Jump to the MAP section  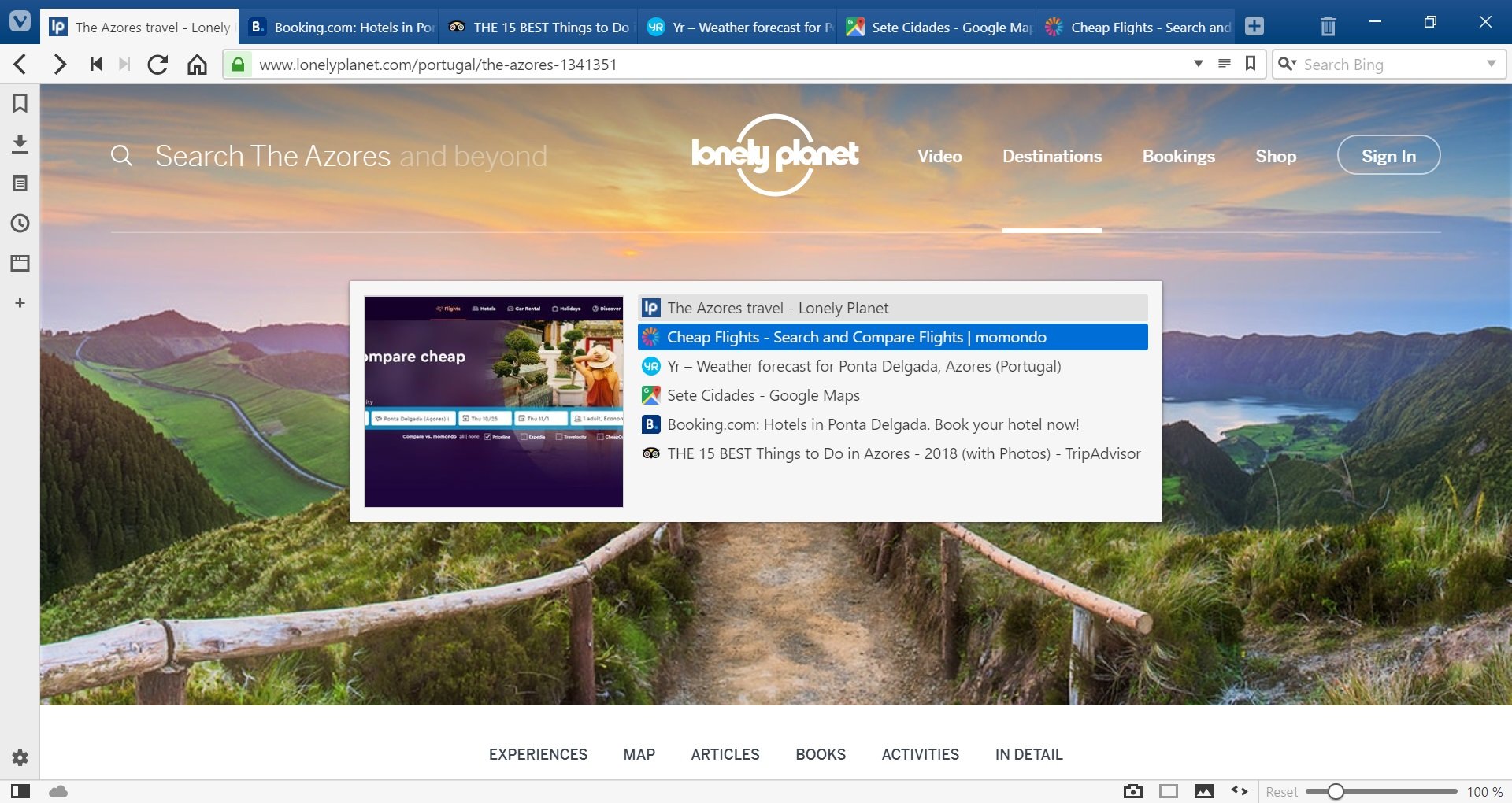point(639,754)
